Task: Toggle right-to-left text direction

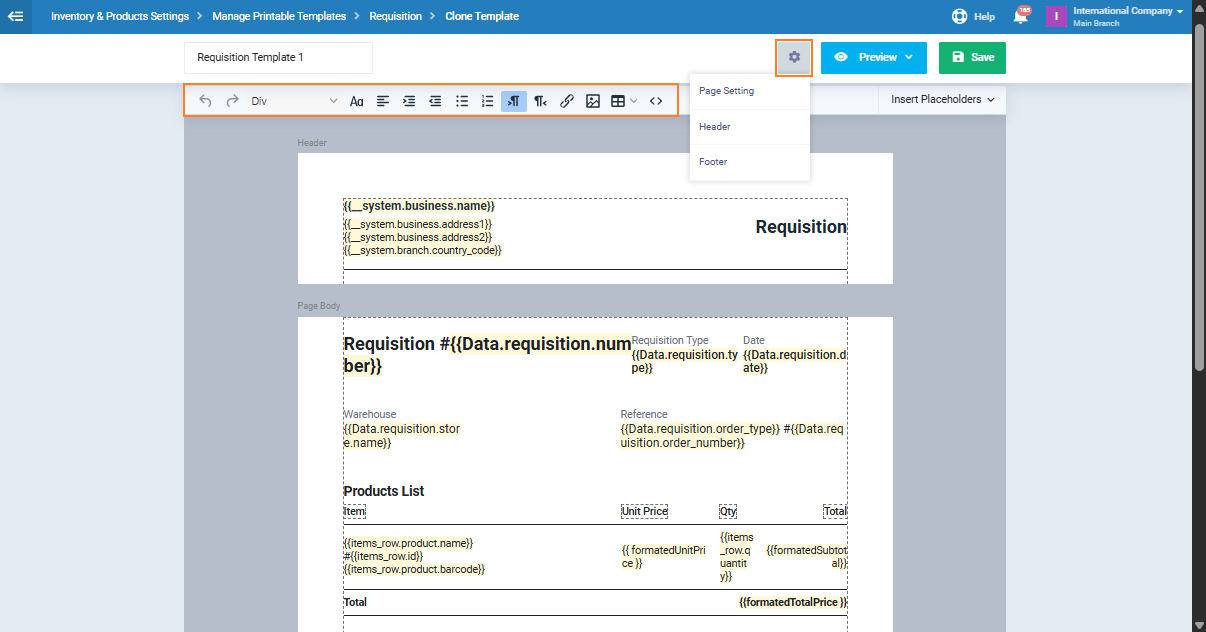Action: [x=540, y=101]
